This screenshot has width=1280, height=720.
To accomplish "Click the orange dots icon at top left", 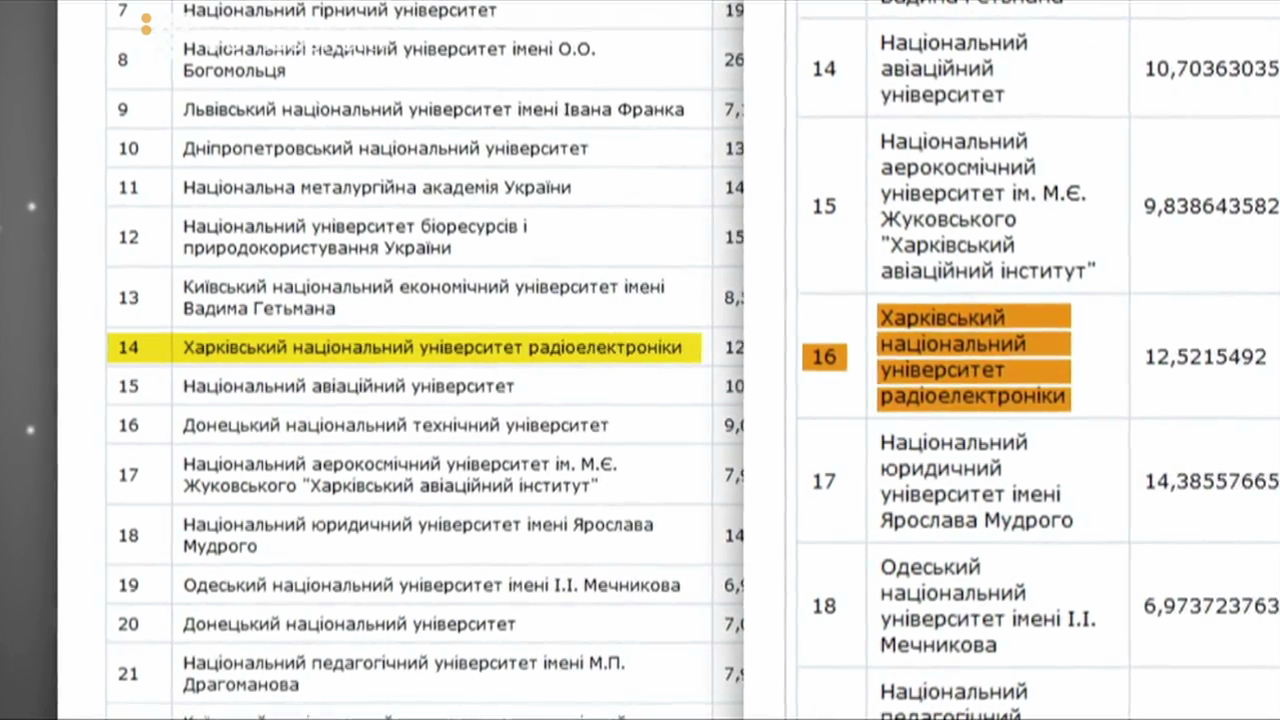I will click(x=146, y=25).
